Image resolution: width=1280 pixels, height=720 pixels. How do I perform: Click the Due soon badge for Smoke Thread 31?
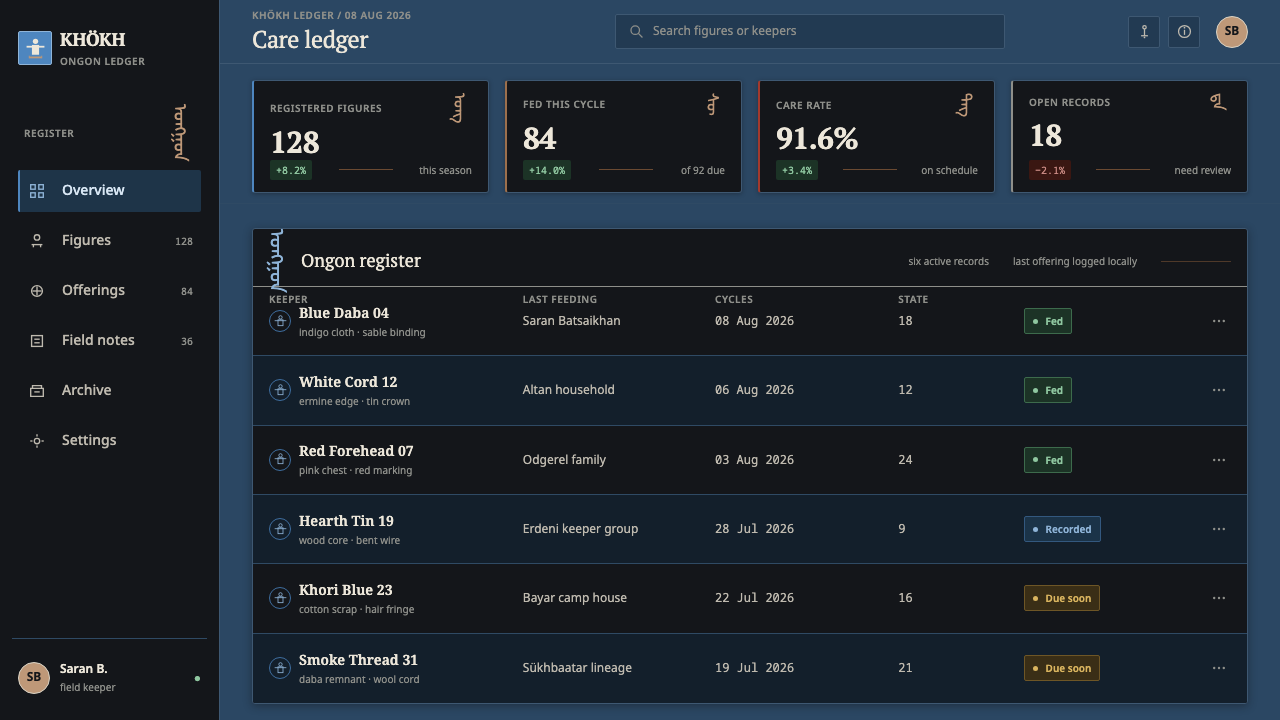coord(1062,668)
